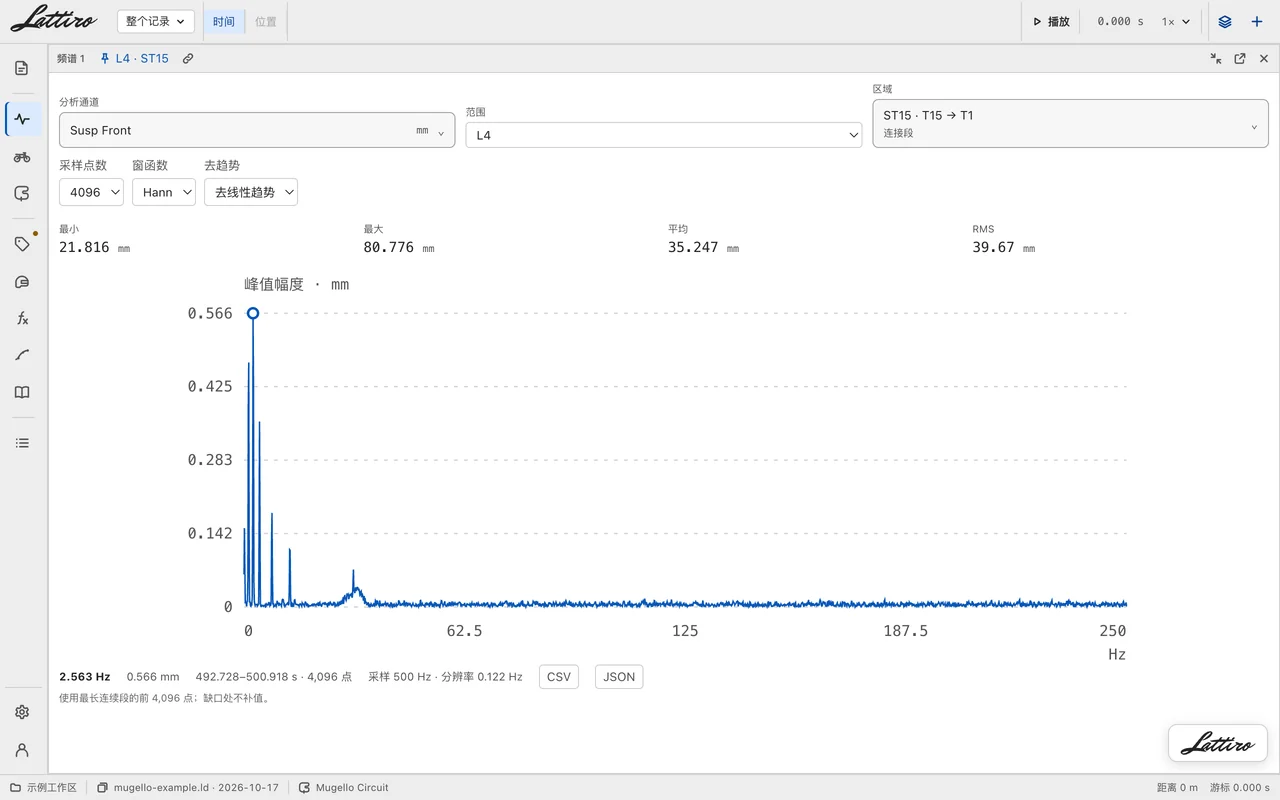Click mugello-example.ld file in status bar

pyautogui.click(x=188, y=787)
